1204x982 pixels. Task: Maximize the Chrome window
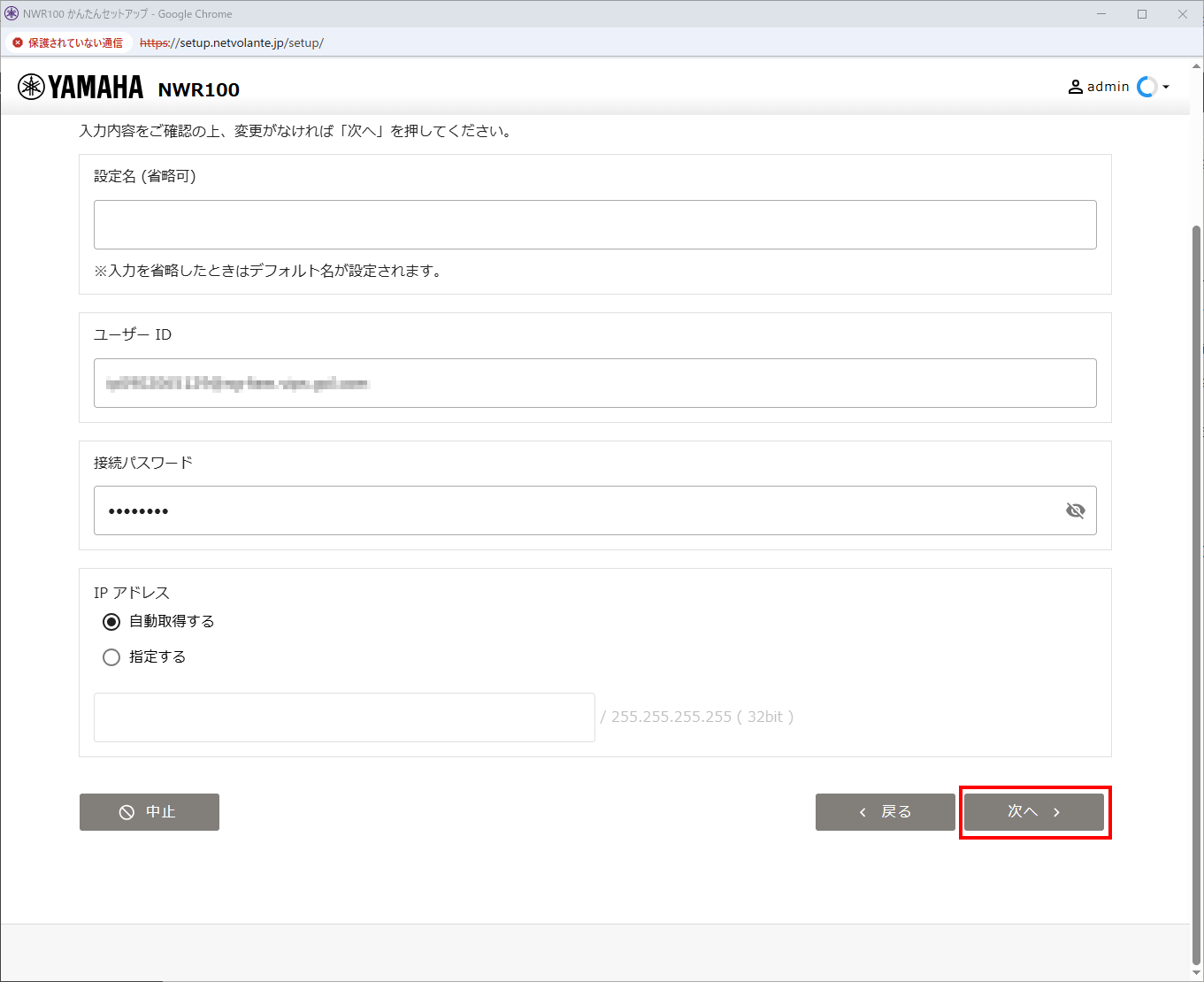1142,14
